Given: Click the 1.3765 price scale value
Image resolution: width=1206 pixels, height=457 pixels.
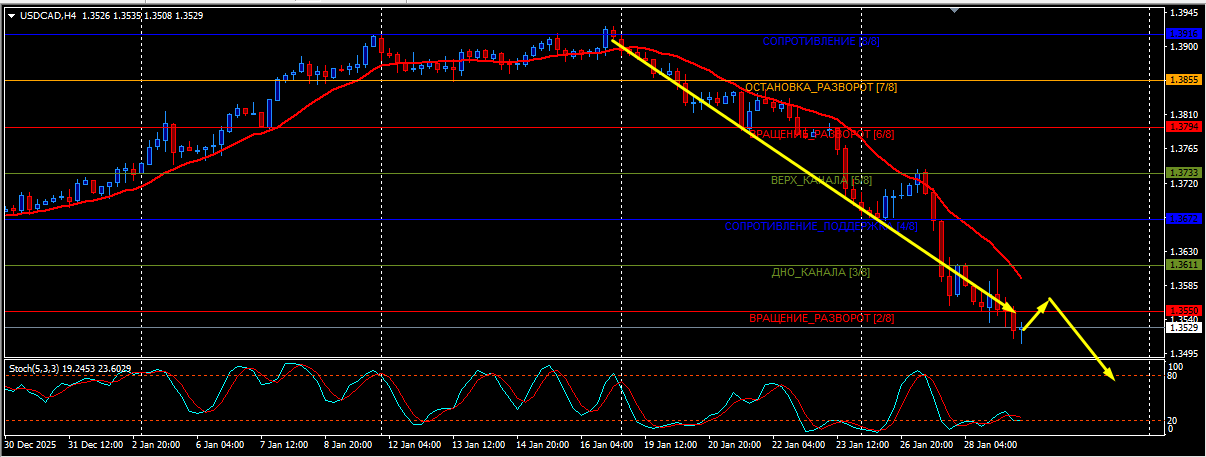Looking at the screenshot, I should click(x=1185, y=149).
